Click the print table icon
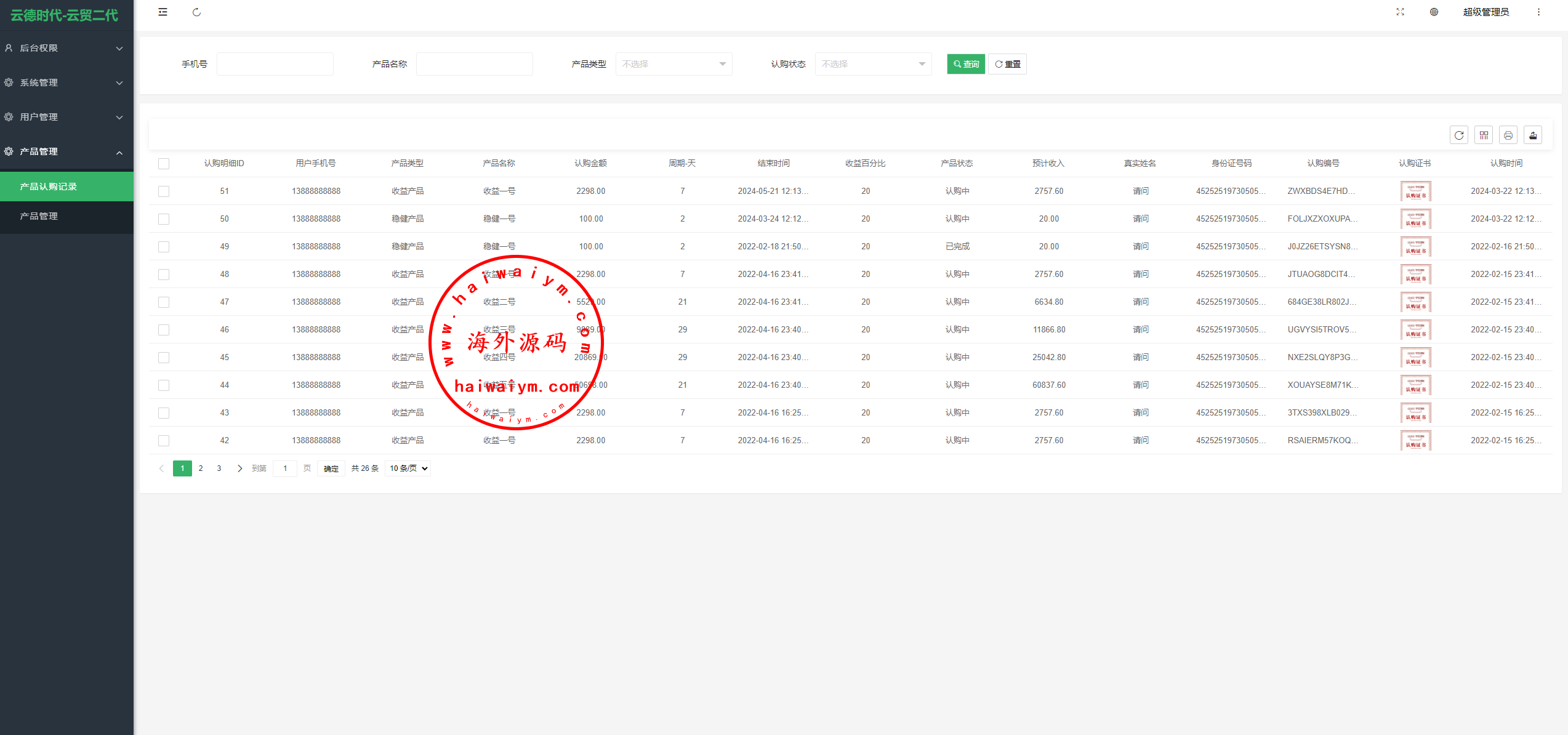This screenshot has height=735, width=1568. [1508, 135]
